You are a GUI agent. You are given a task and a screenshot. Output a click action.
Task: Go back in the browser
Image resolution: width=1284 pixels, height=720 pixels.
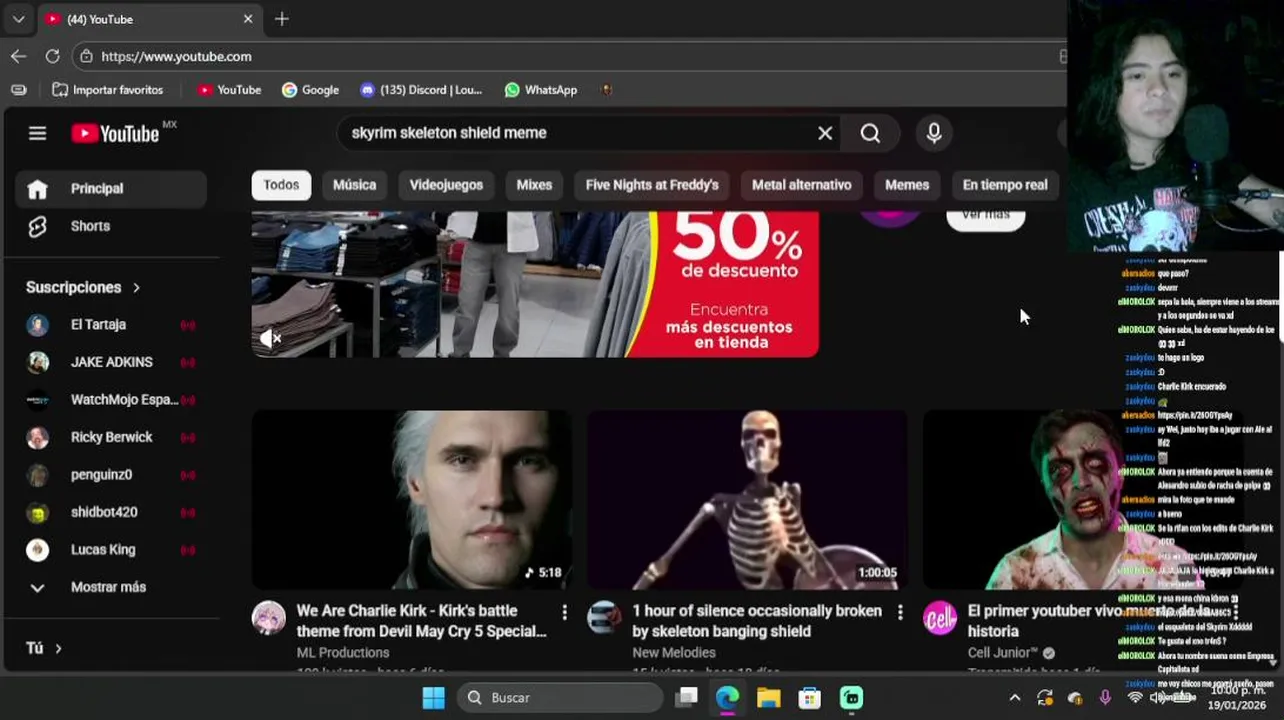pos(18,56)
